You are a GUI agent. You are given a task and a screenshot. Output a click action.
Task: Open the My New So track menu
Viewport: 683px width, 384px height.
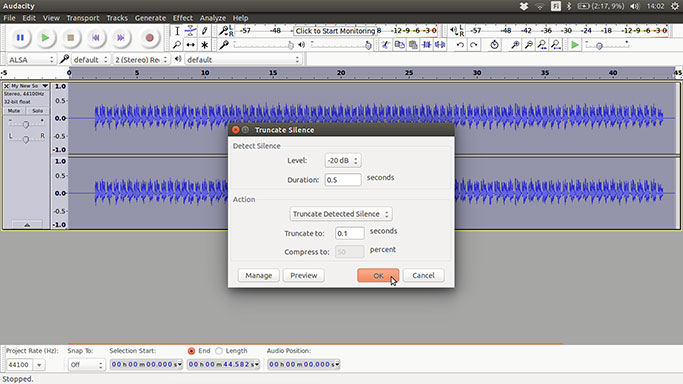click(29, 86)
